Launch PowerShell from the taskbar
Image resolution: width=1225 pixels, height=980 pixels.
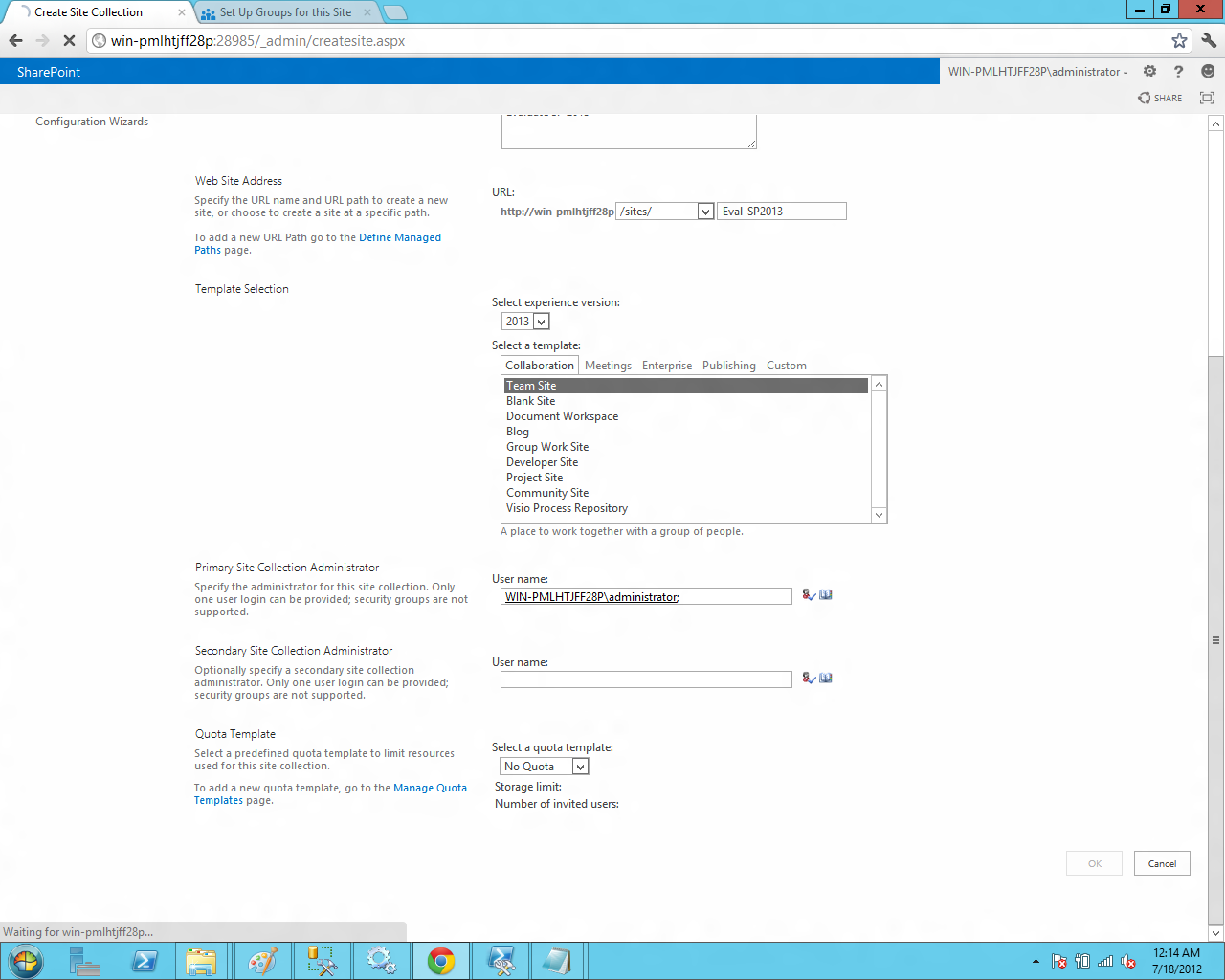pyautogui.click(x=145, y=960)
